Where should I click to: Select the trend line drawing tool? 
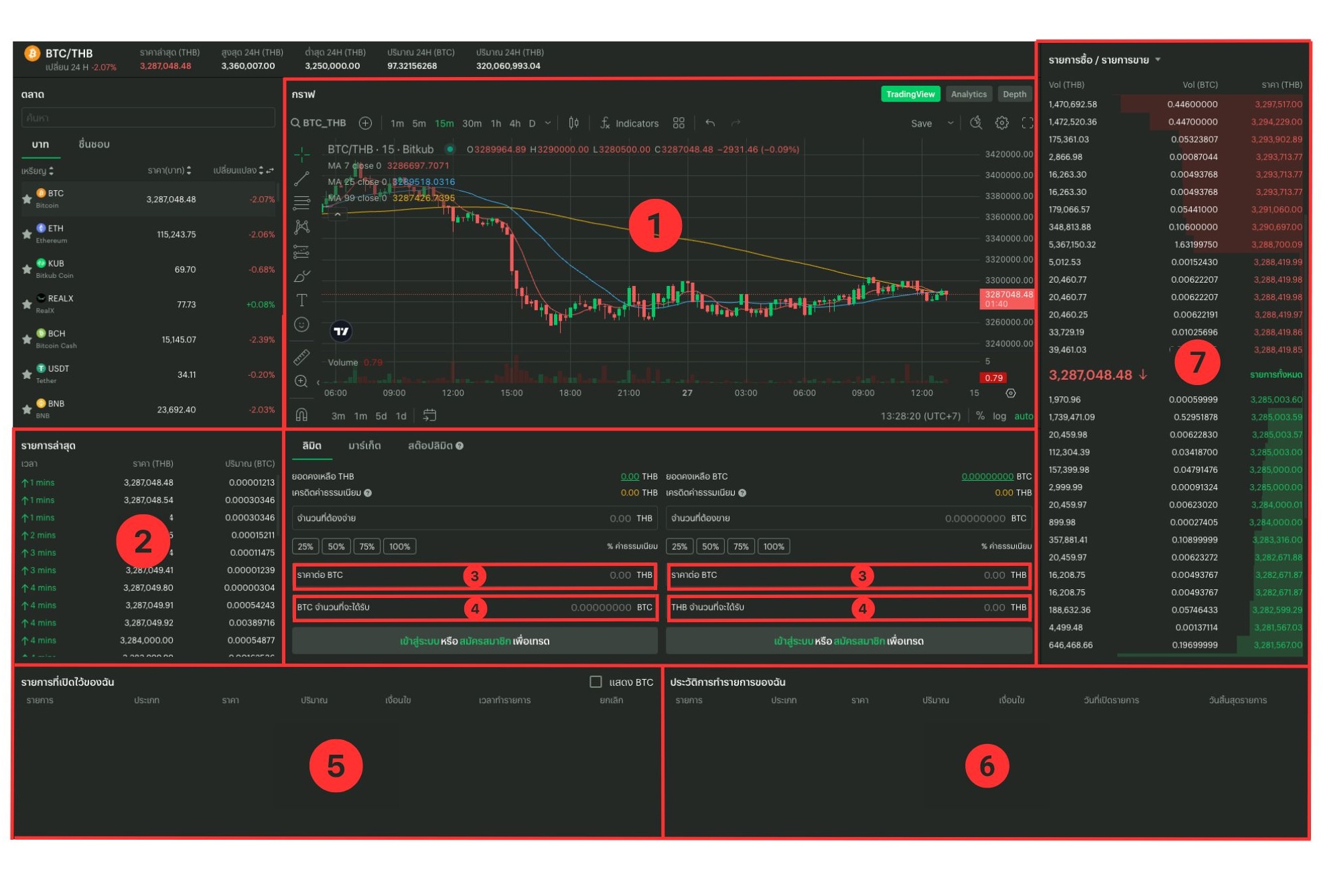pos(301,179)
